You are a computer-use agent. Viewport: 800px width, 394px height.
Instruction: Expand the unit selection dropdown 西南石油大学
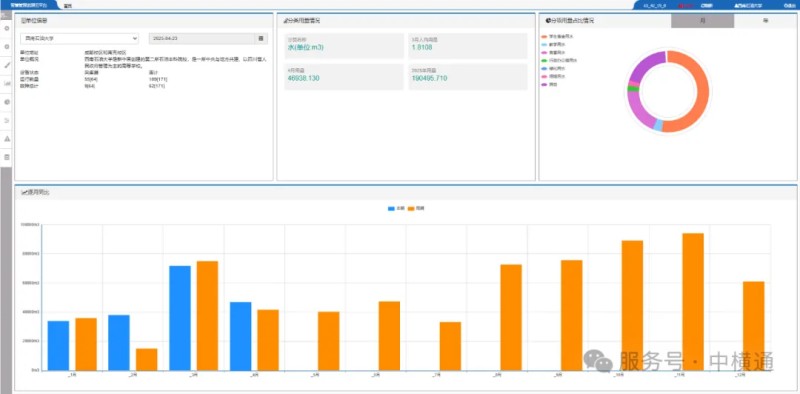79,39
